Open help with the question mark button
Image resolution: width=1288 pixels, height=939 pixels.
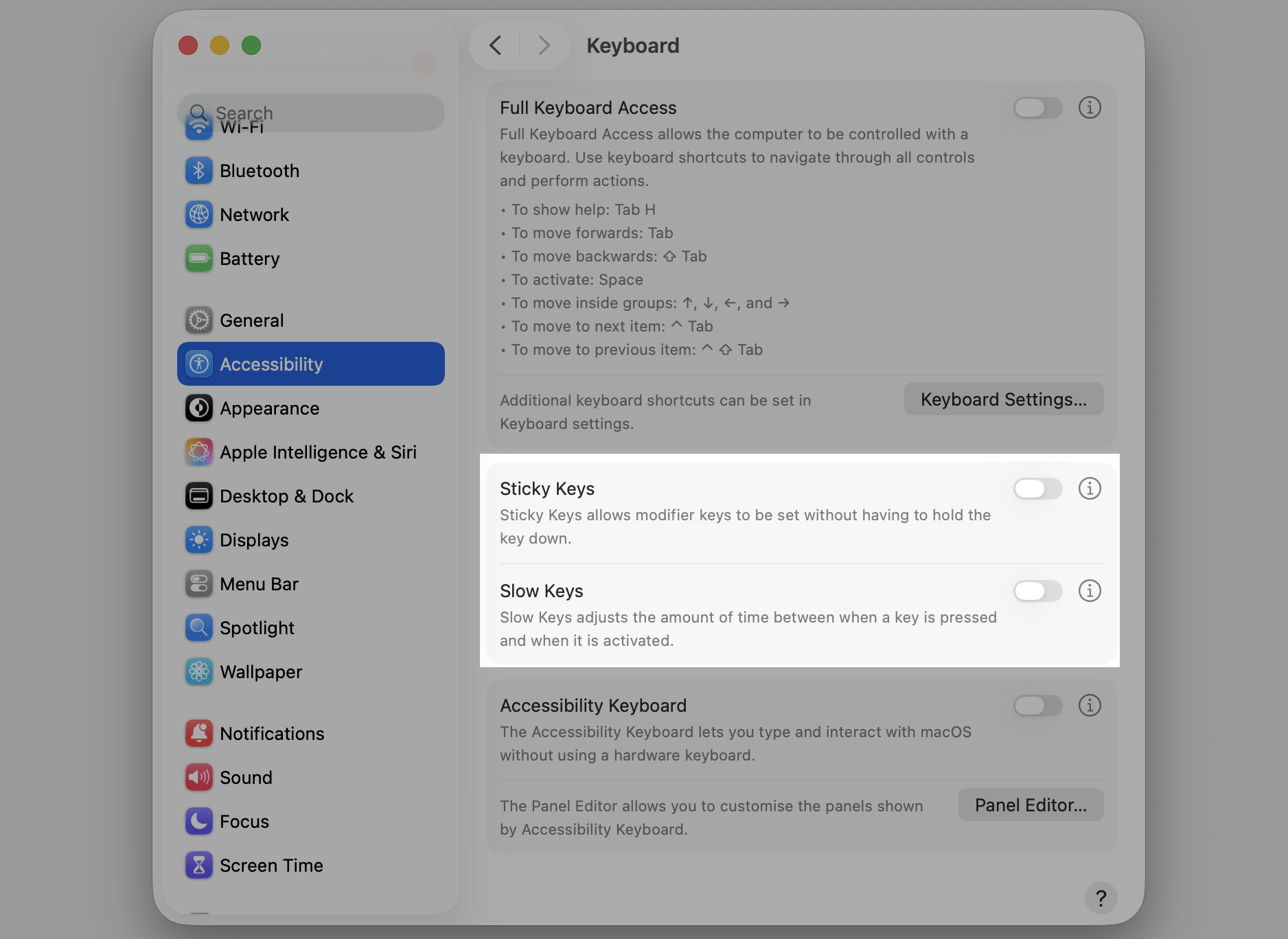pos(1101,898)
